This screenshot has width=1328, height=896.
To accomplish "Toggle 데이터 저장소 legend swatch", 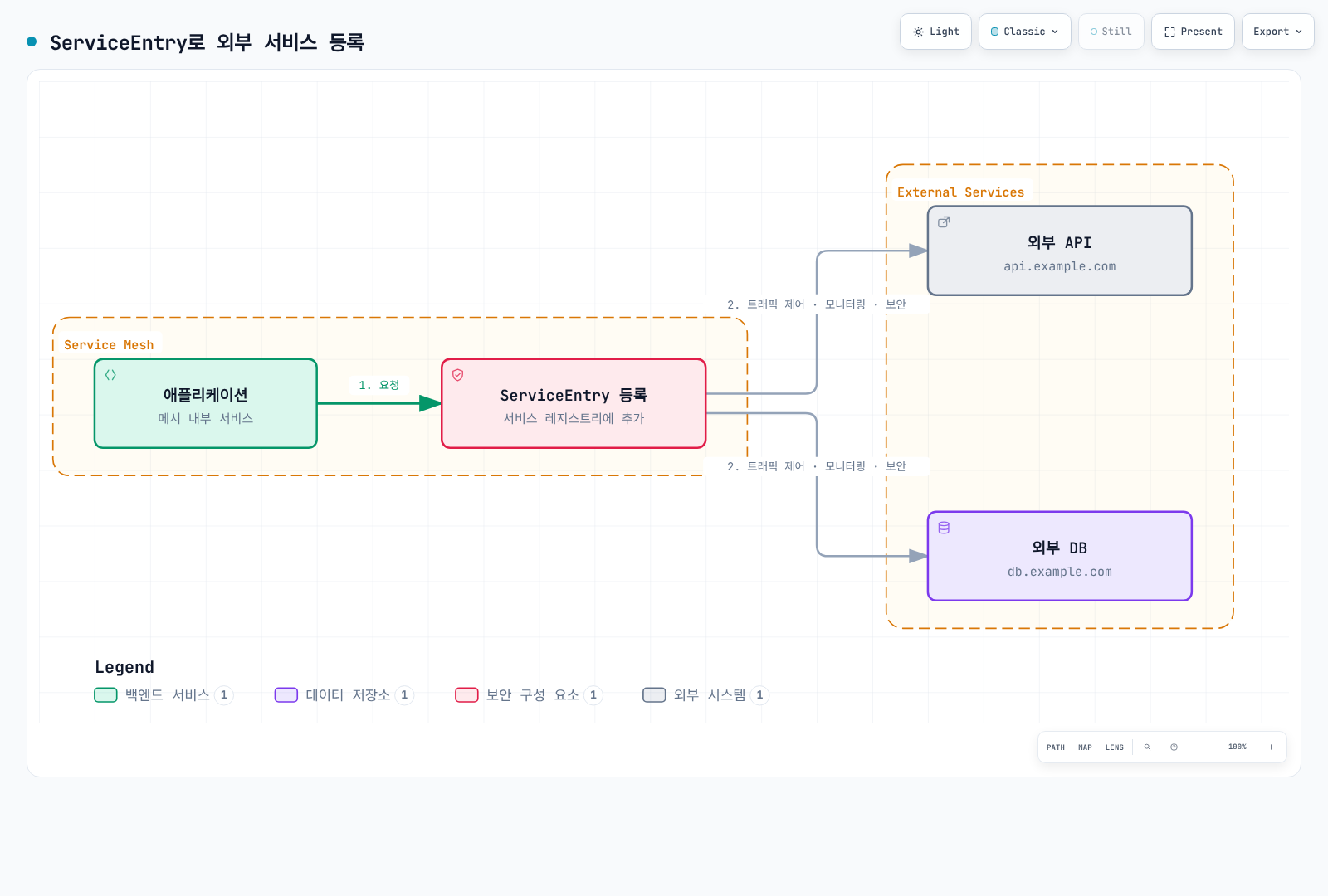I will pyautogui.click(x=286, y=695).
